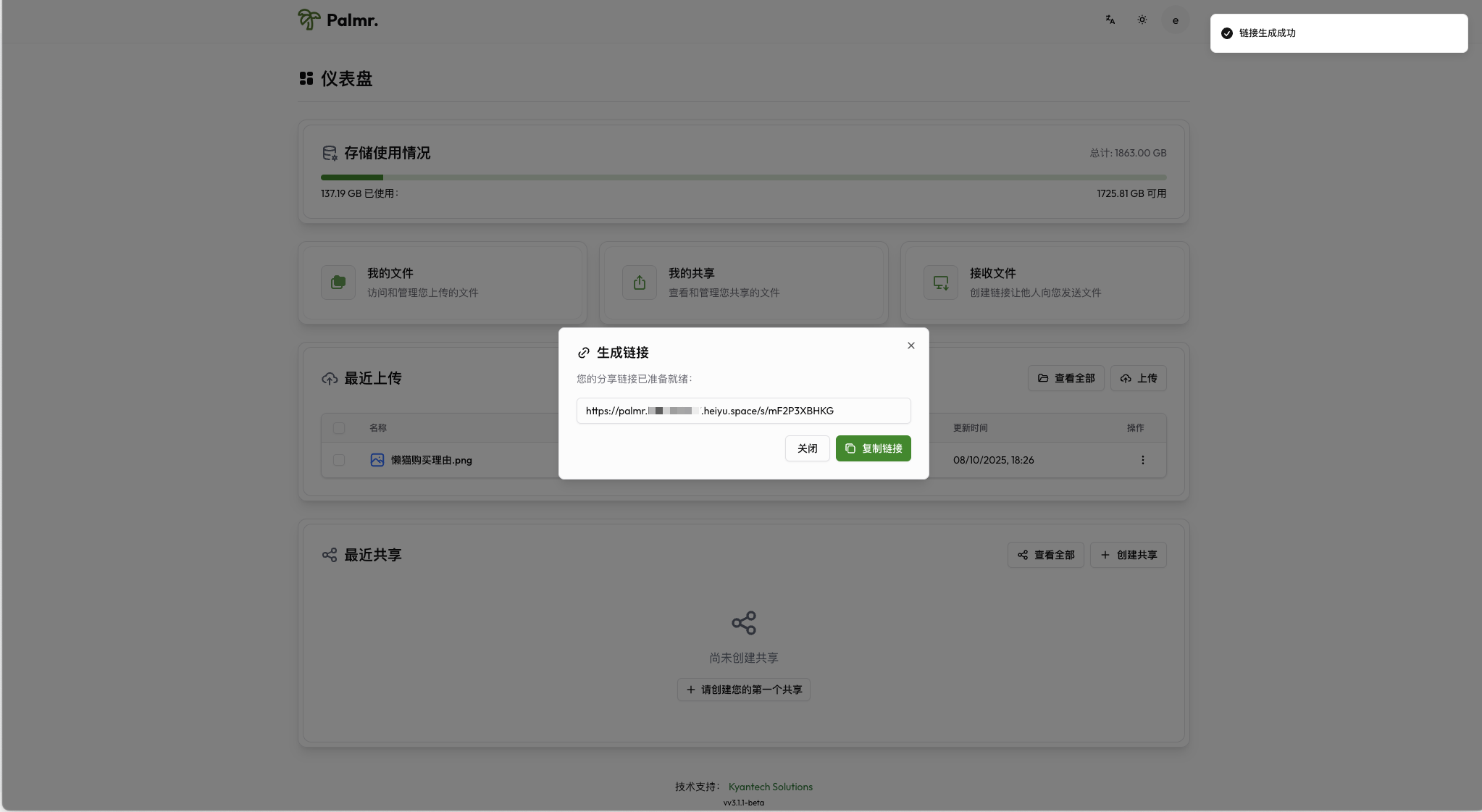The height and width of the screenshot is (812, 1482).
Task: Click the 名称 column header
Action: point(378,428)
